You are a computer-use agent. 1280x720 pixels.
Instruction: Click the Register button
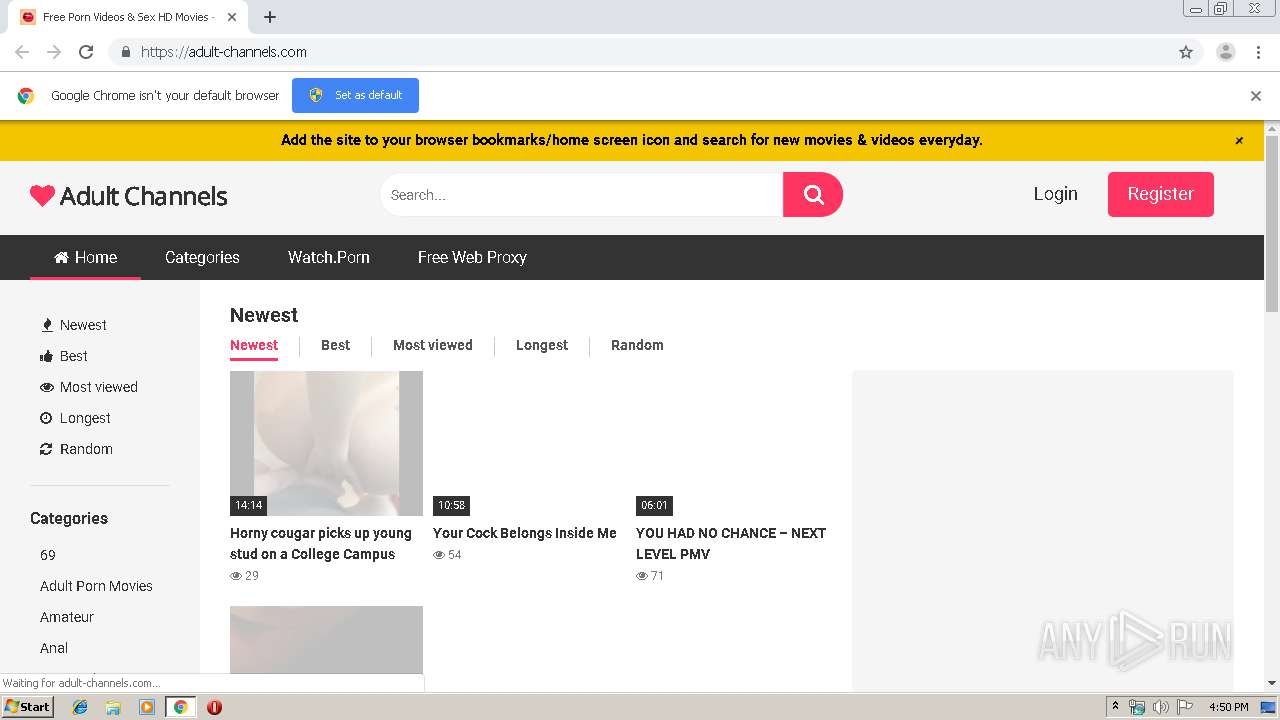coord(1160,194)
